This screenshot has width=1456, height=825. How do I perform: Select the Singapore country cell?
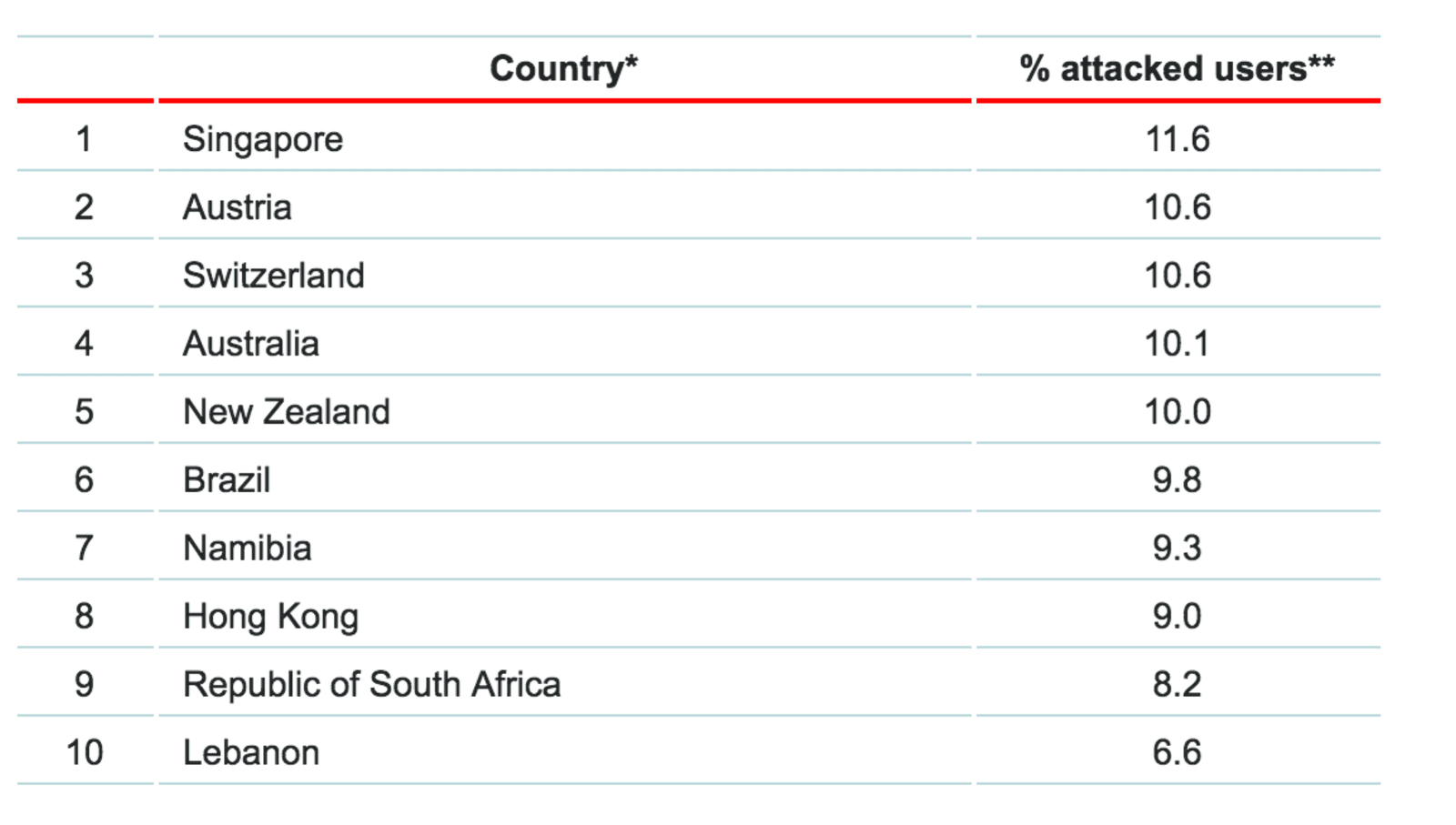click(263, 139)
